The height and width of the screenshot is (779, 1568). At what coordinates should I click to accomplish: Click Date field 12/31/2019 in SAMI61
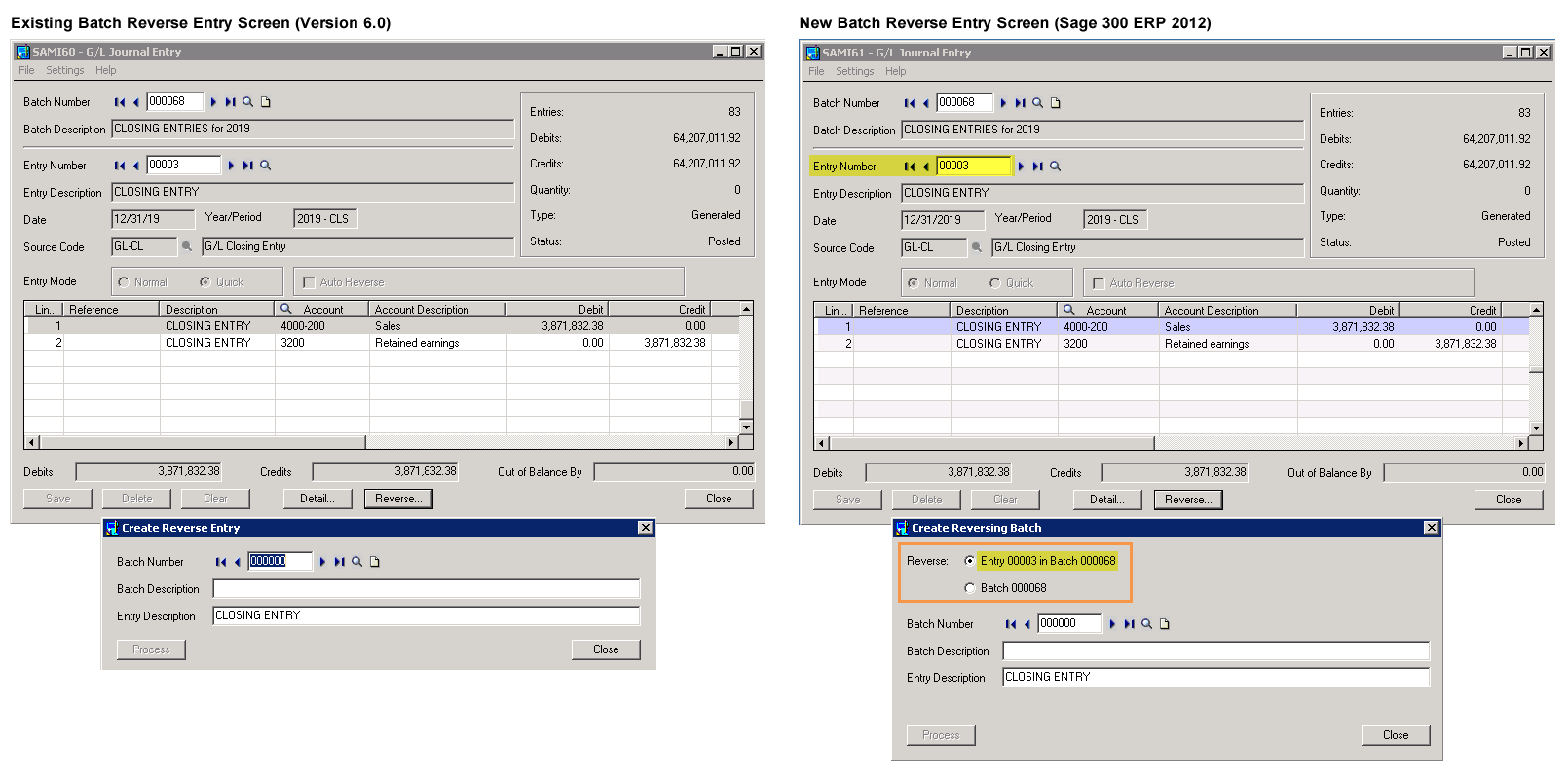pyautogui.click(x=943, y=220)
